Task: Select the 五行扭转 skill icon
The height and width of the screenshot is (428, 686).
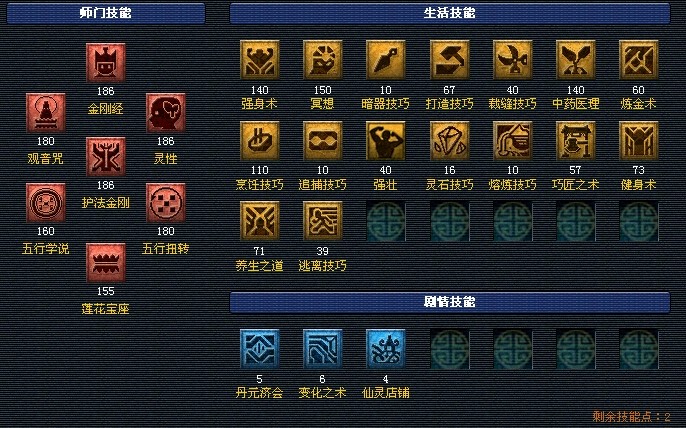Action: (165, 203)
